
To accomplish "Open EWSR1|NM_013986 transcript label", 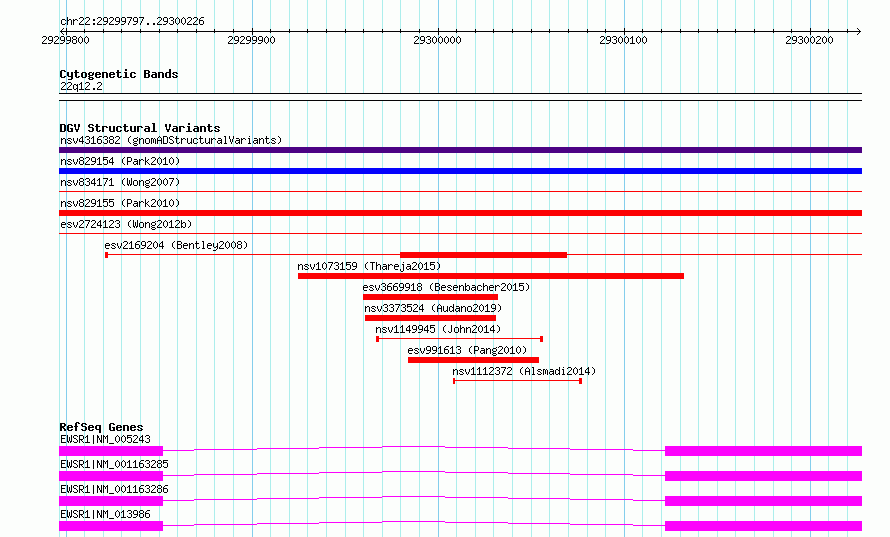I will pos(105,514).
